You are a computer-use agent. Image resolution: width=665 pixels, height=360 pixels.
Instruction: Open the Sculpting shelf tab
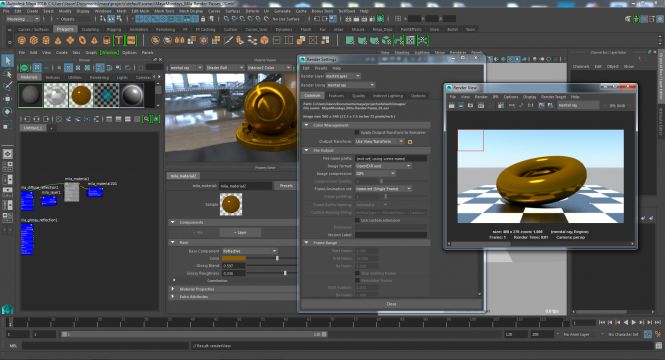coord(90,29)
